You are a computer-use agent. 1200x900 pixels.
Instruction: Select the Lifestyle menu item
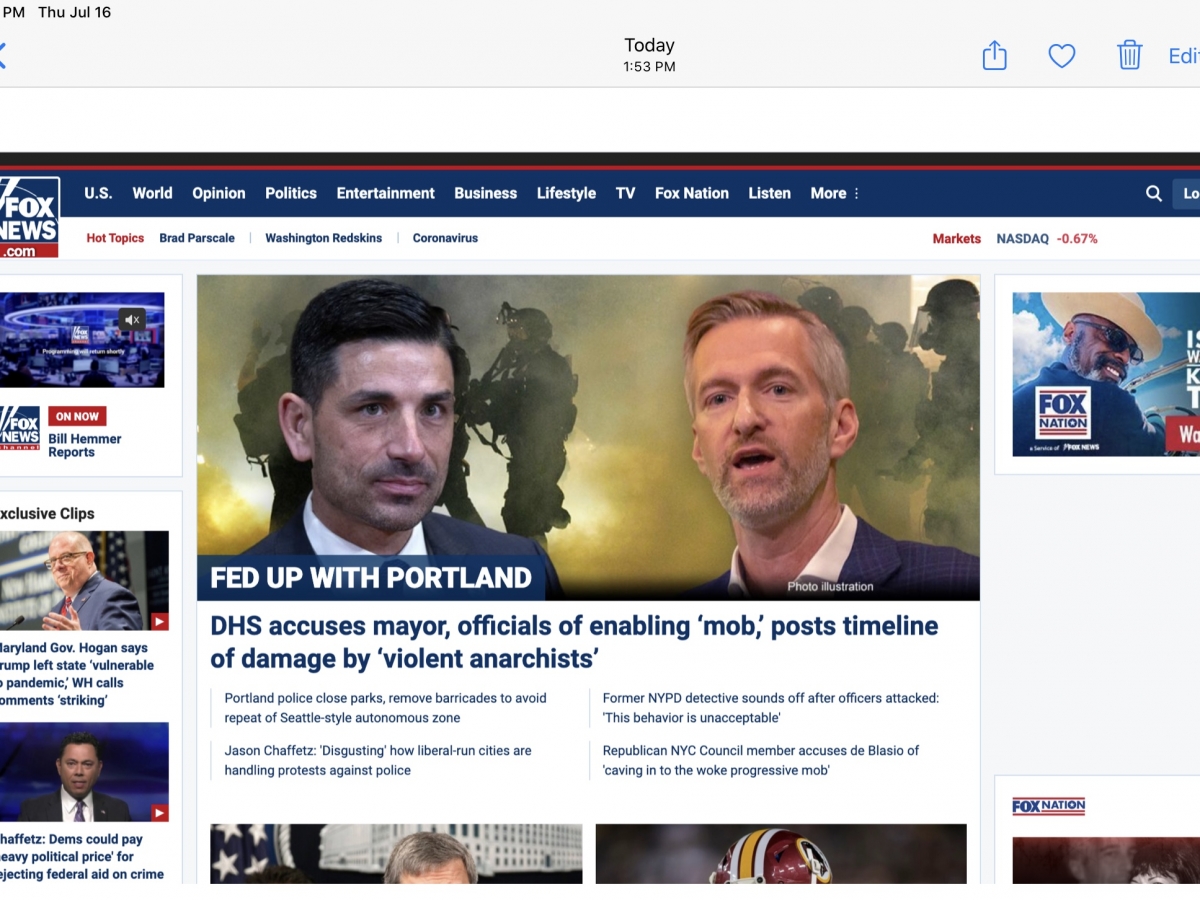(566, 193)
